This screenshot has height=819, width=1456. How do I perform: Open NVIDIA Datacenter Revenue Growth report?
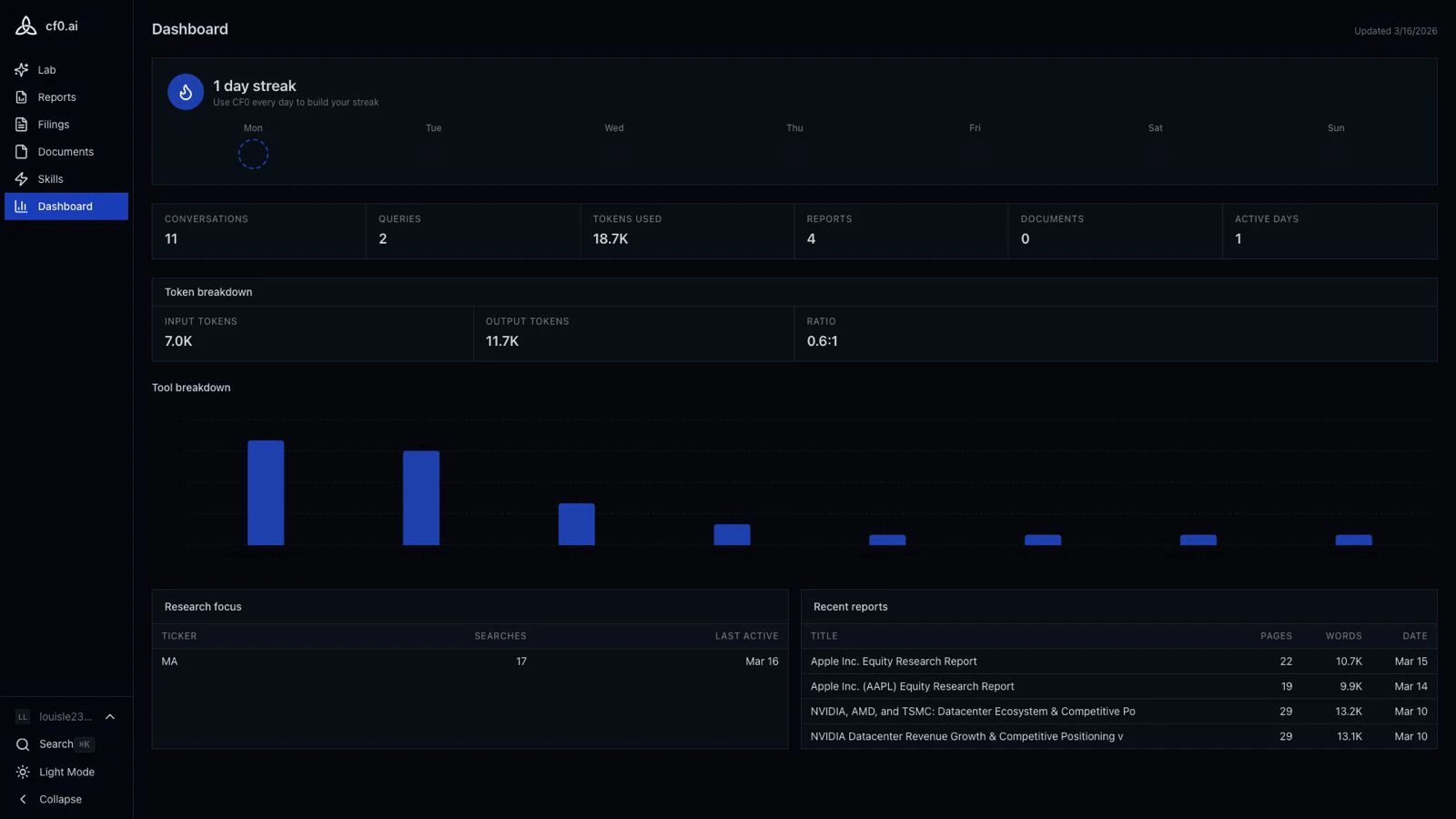click(x=966, y=736)
